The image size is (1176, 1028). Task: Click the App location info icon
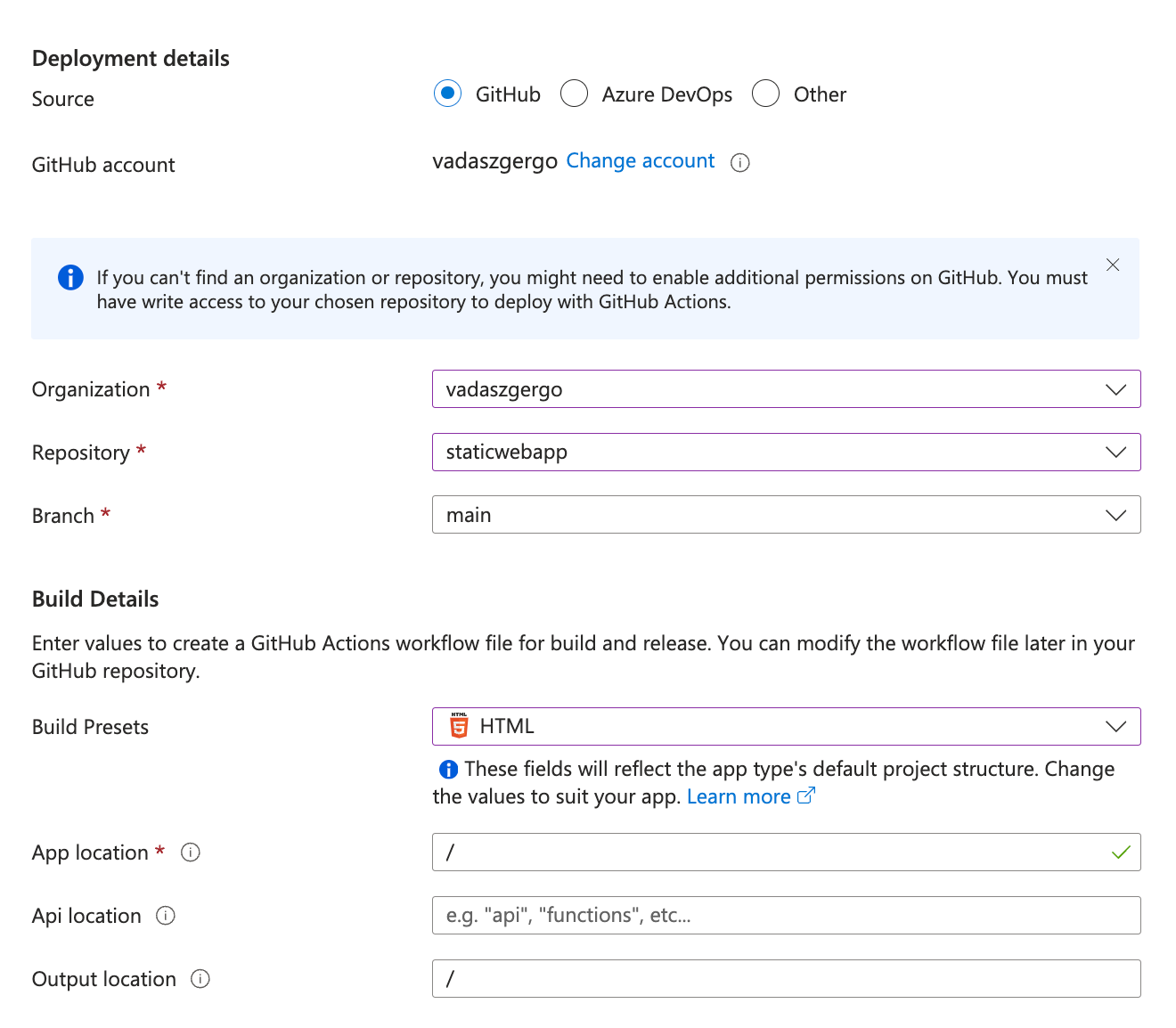(191, 853)
